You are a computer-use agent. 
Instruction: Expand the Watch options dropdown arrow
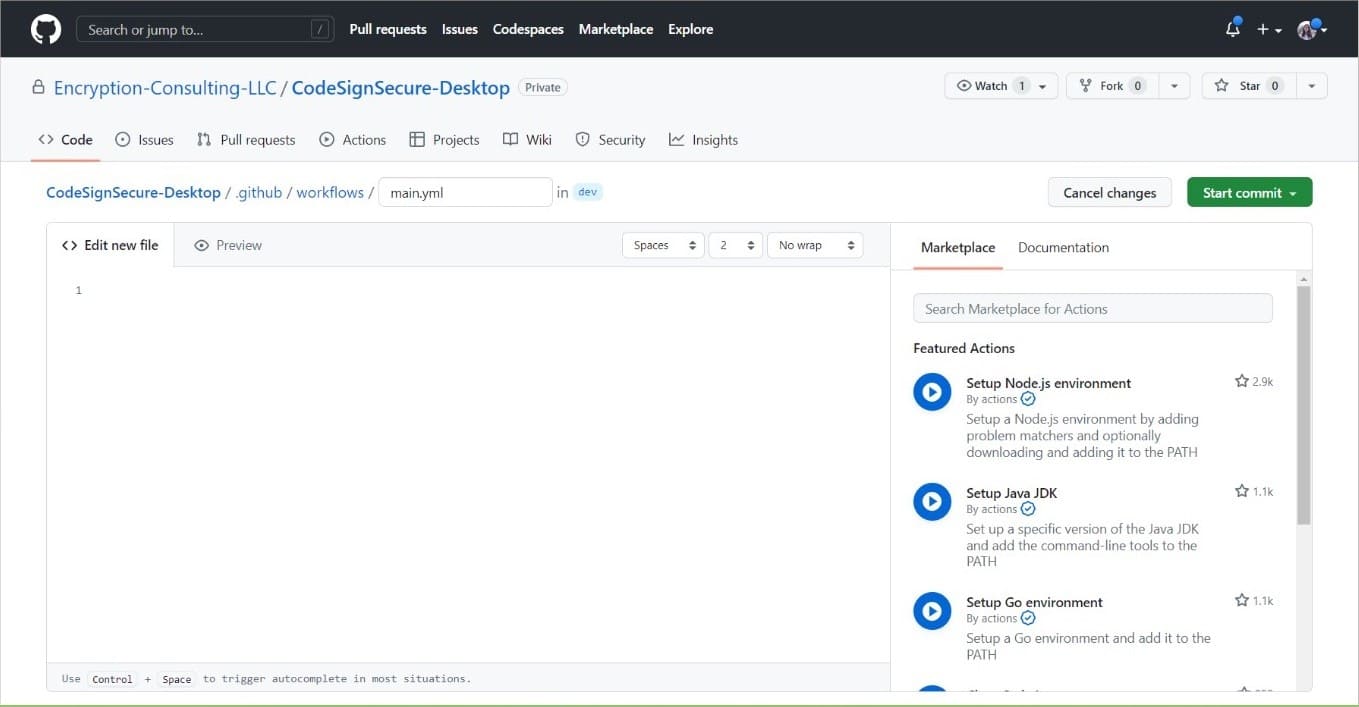(x=1042, y=86)
